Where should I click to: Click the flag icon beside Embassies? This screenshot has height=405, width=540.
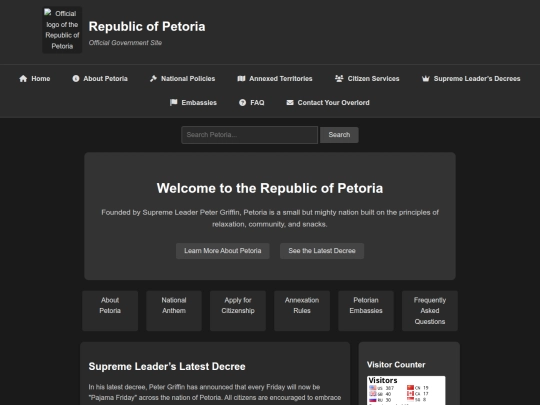(174, 102)
